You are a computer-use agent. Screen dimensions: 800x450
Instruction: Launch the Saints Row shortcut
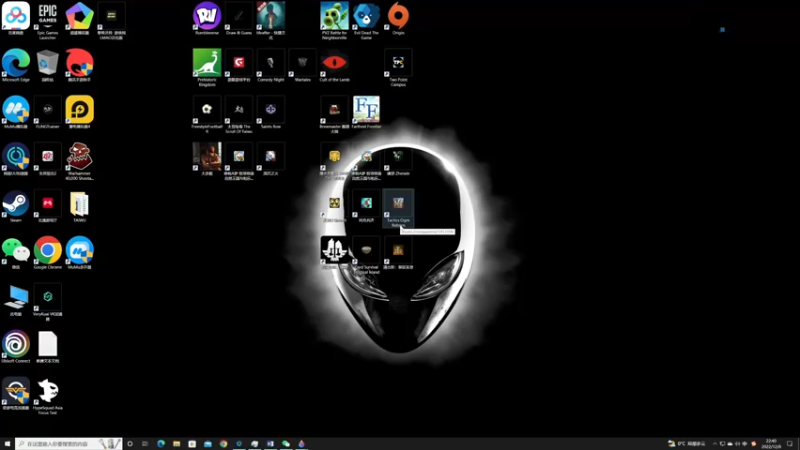(270, 112)
